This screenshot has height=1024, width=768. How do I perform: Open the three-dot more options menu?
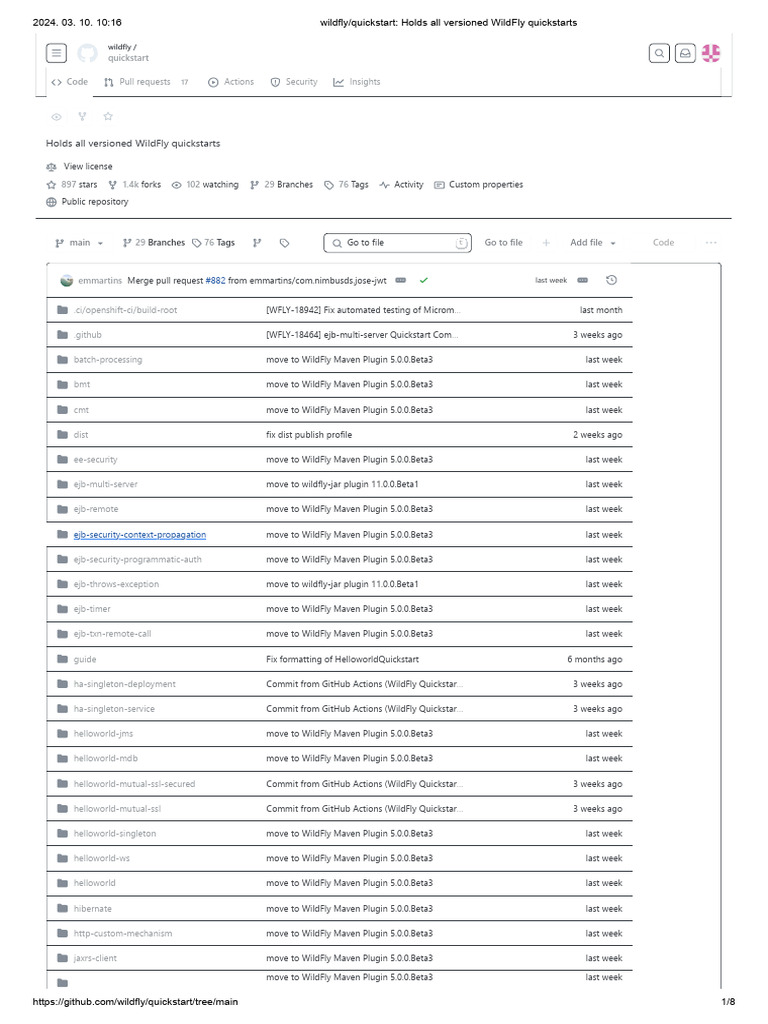(x=711, y=243)
